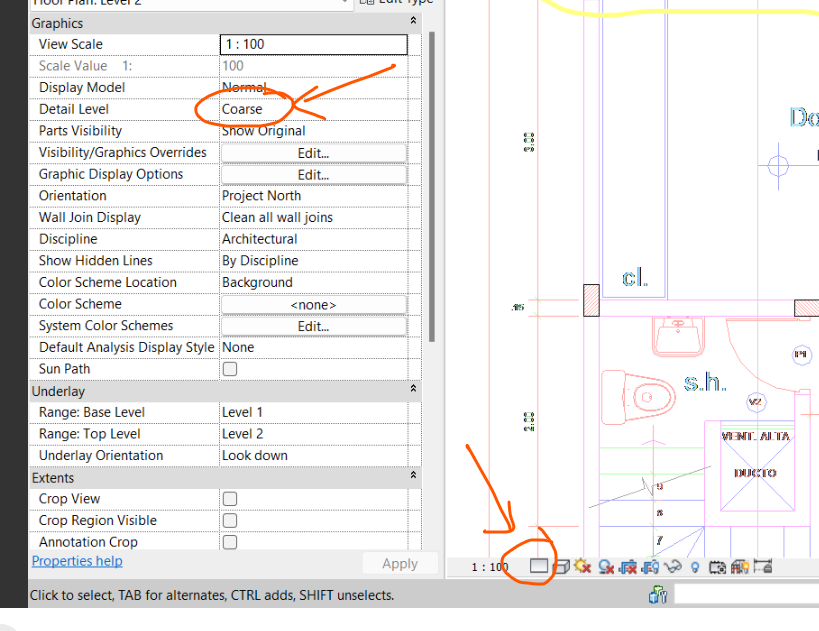Toggle Shadows on the view control bar
Image resolution: width=819 pixels, height=631 pixels.
(x=604, y=565)
